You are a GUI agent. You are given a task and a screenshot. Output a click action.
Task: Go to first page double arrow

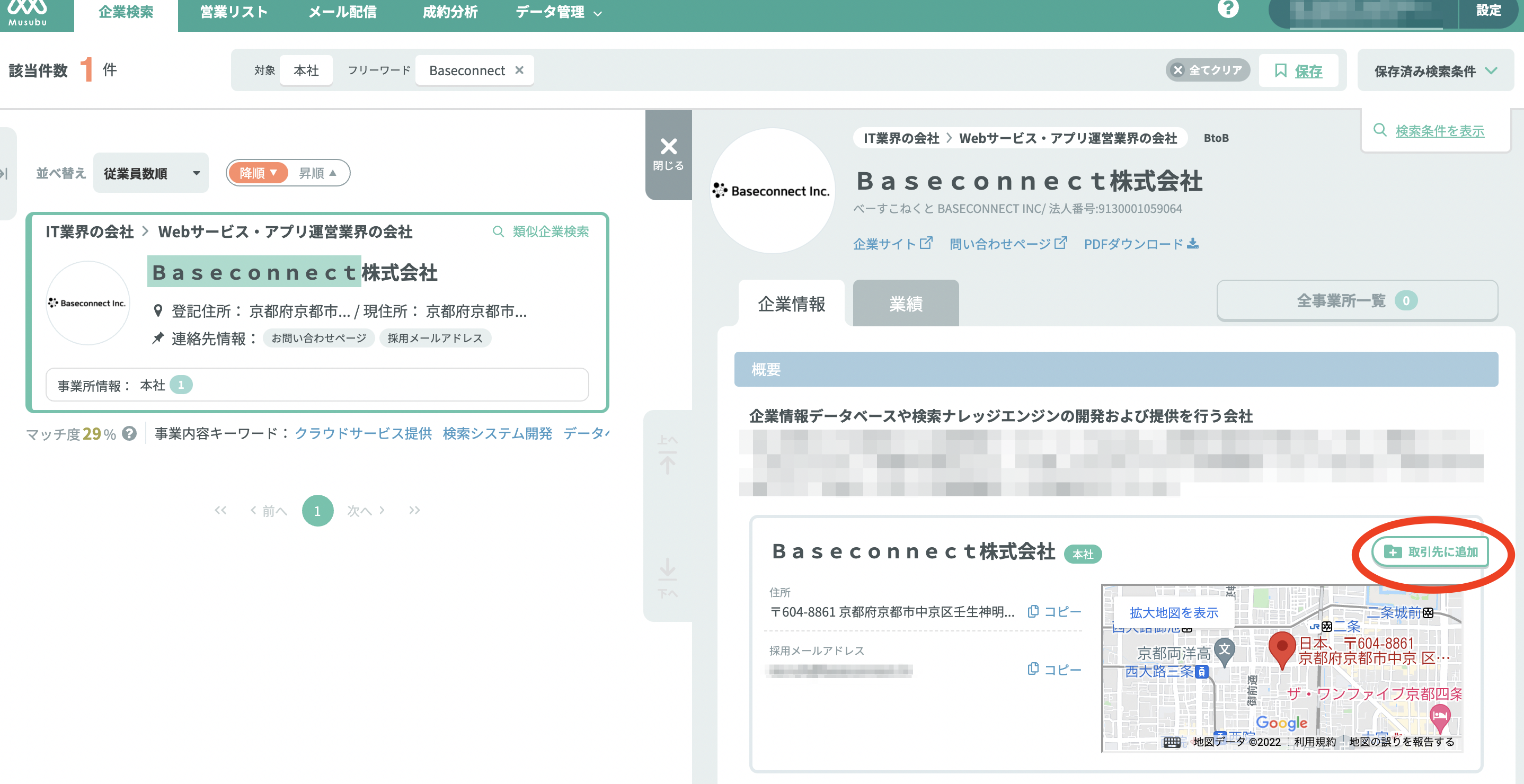(220, 510)
